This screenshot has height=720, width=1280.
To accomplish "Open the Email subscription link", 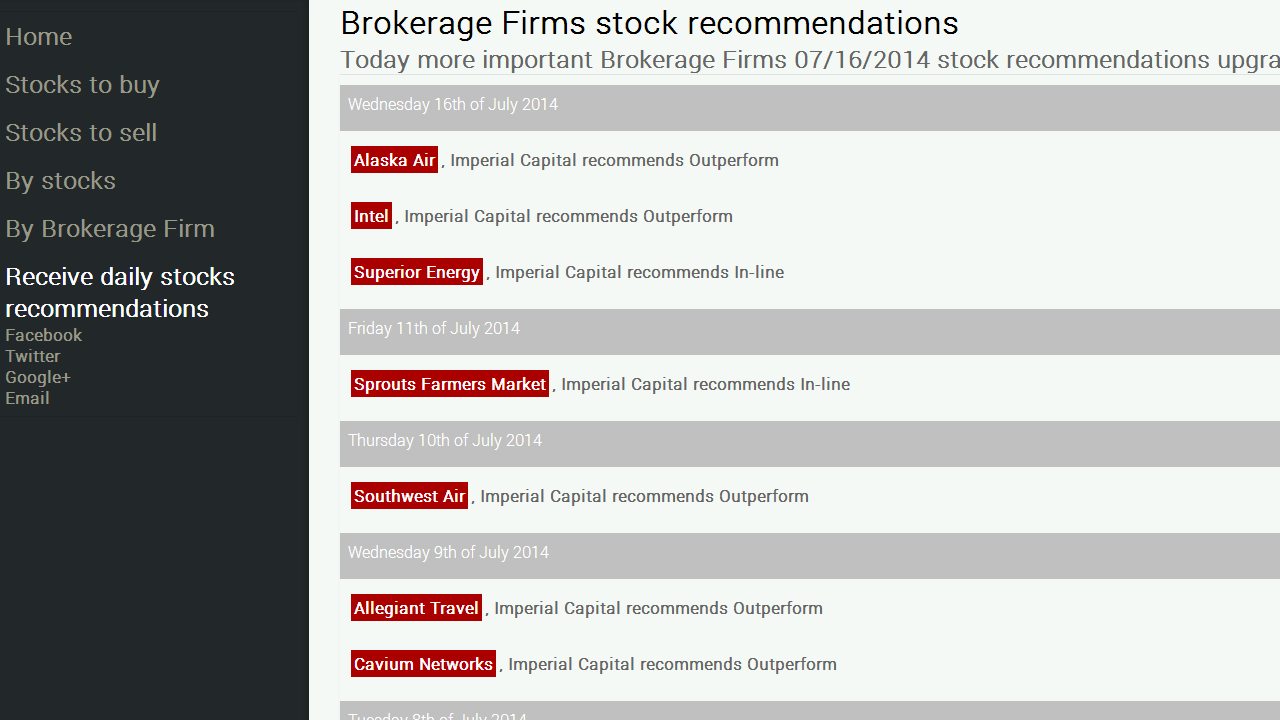I will click(x=27, y=398).
